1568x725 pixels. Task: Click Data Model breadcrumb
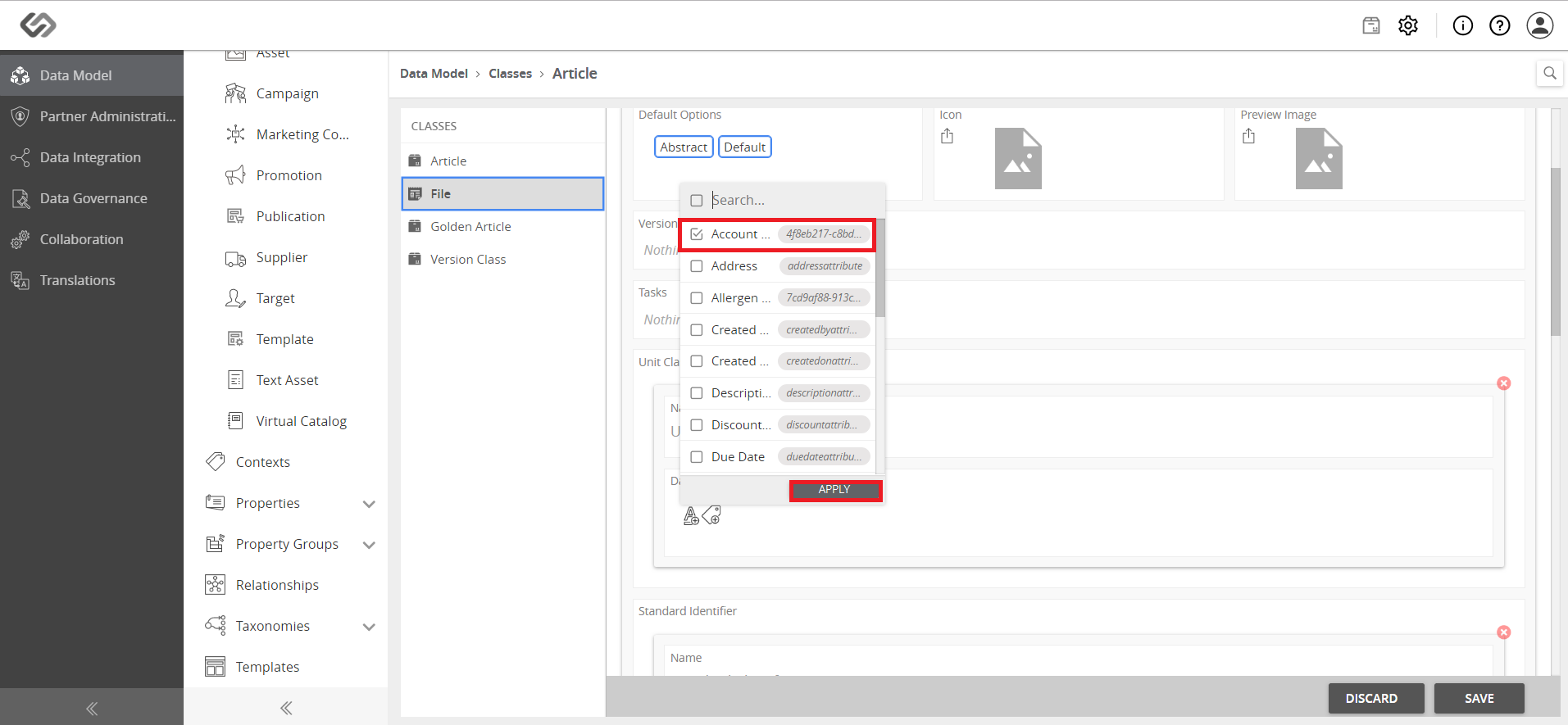[434, 74]
